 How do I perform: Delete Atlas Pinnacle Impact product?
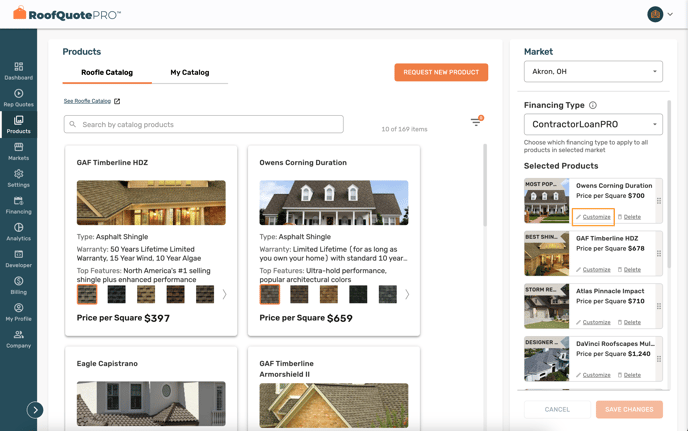629,322
